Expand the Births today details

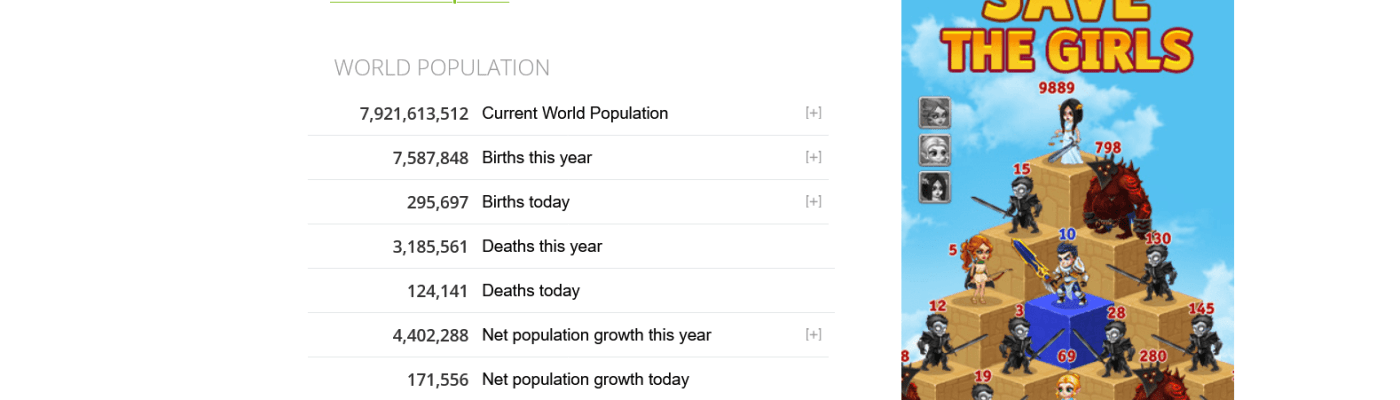click(x=813, y=201)
